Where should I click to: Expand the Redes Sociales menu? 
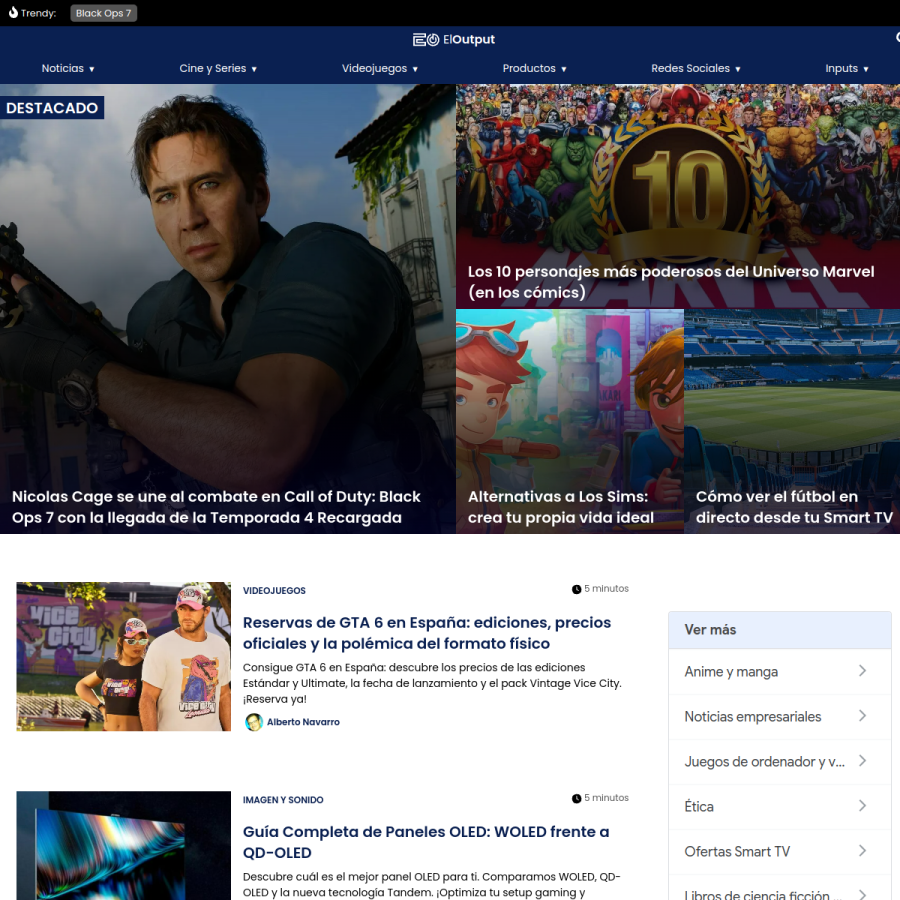pos(696,68)
